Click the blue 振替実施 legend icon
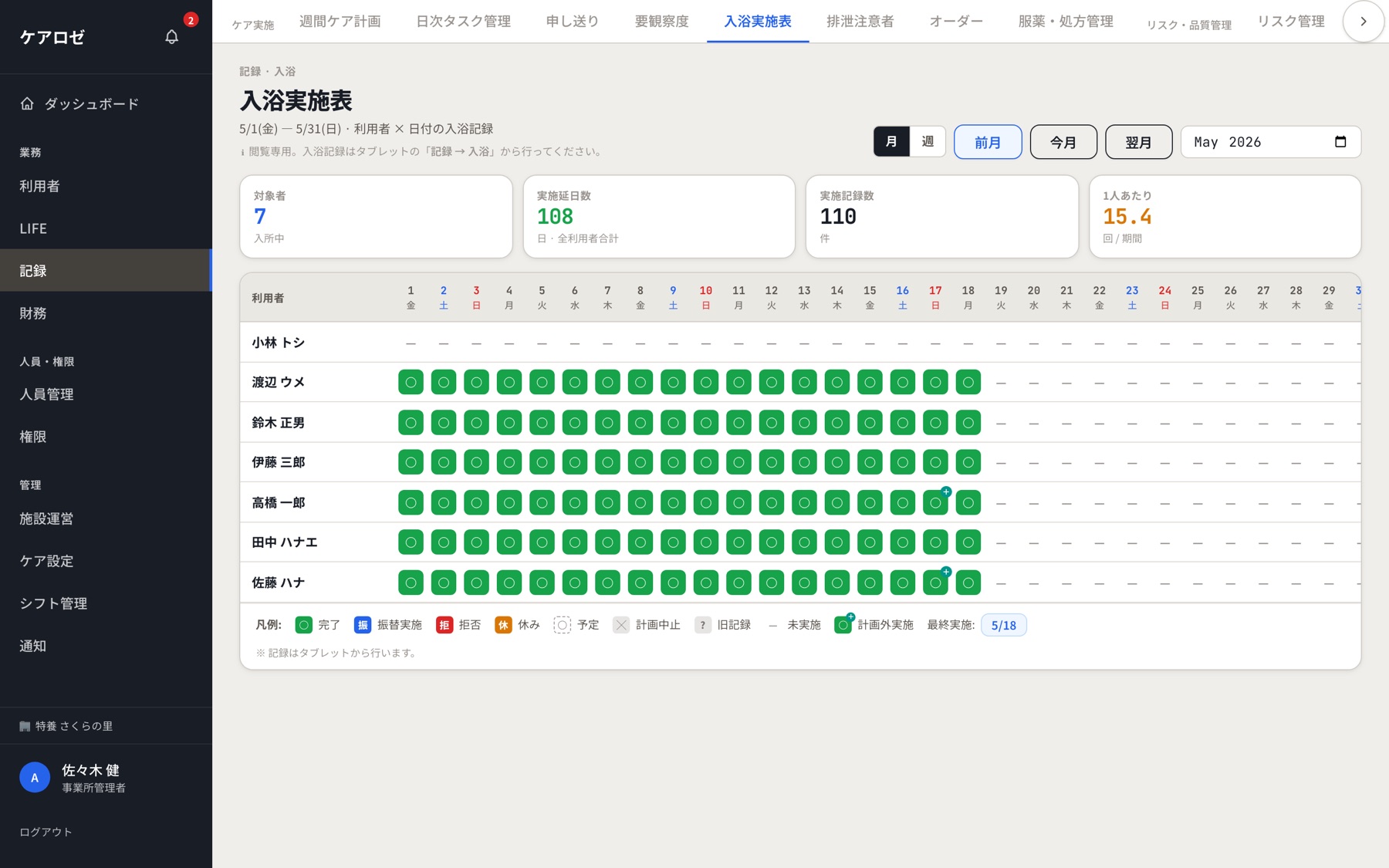The width and height of the screenshot is (1389, 868). [363, 625]
